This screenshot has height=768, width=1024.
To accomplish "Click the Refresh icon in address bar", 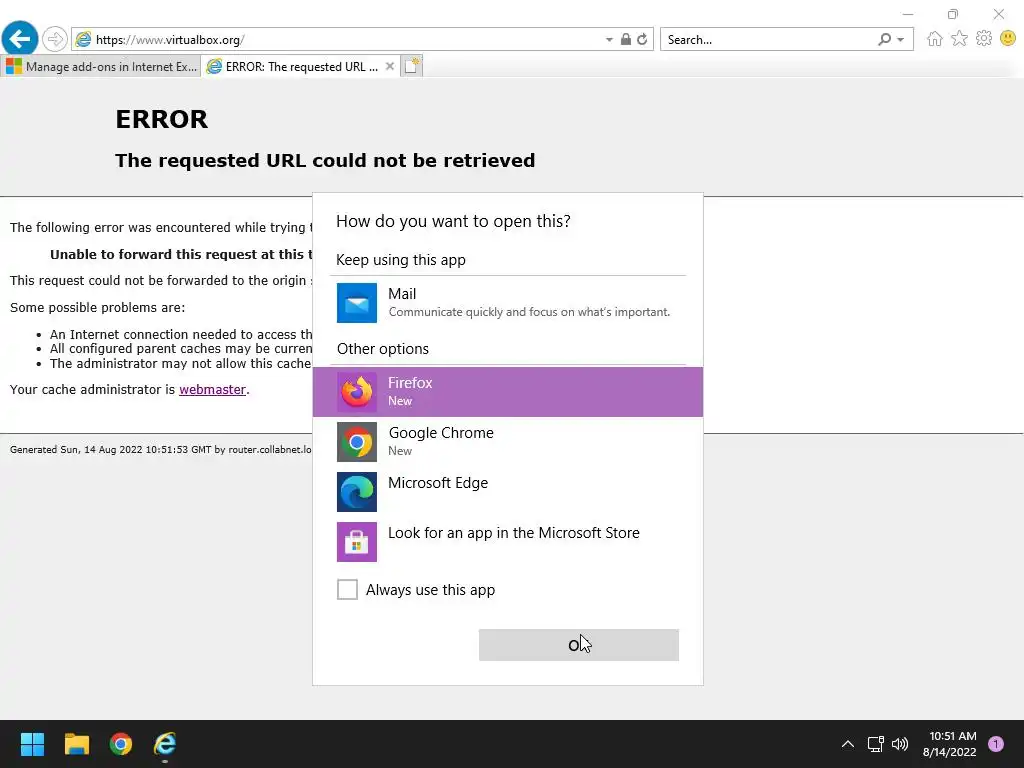I will [x=643, y=39].
